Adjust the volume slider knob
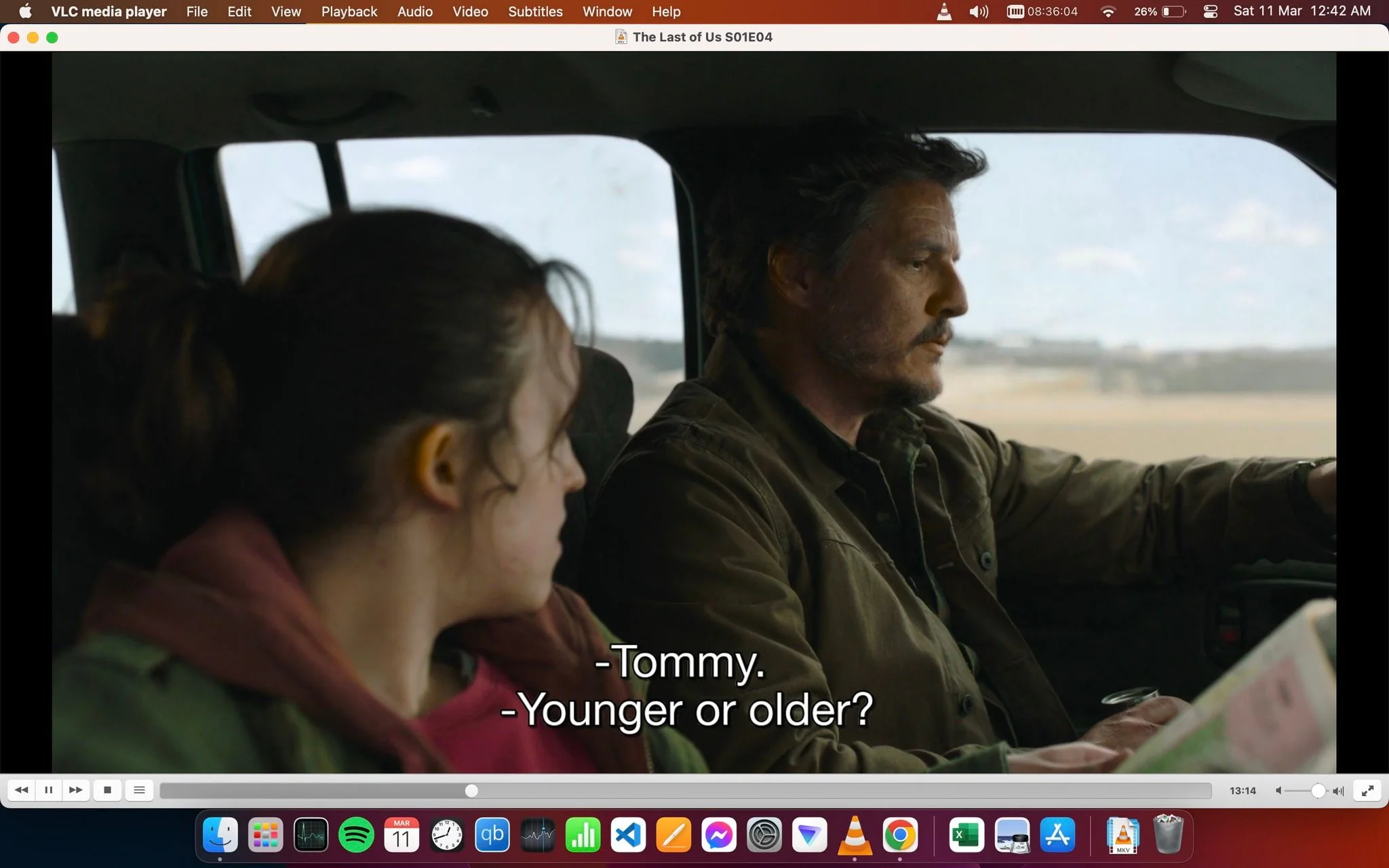Image resolution: width=1389 pixels, height=868 pixels. click(1318, 791)
